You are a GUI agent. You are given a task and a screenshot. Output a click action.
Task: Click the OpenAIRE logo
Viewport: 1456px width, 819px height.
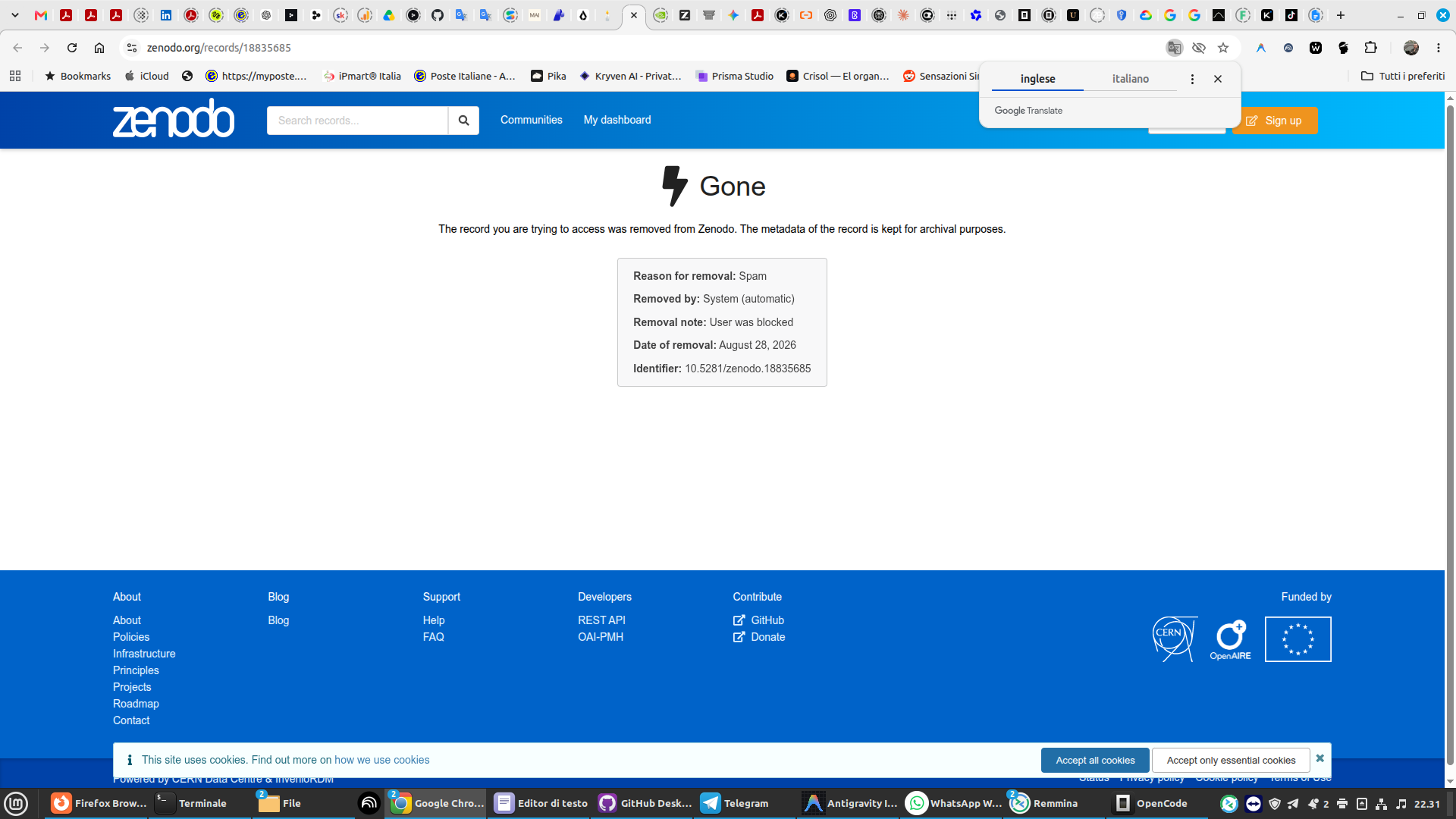[1231, 640]
